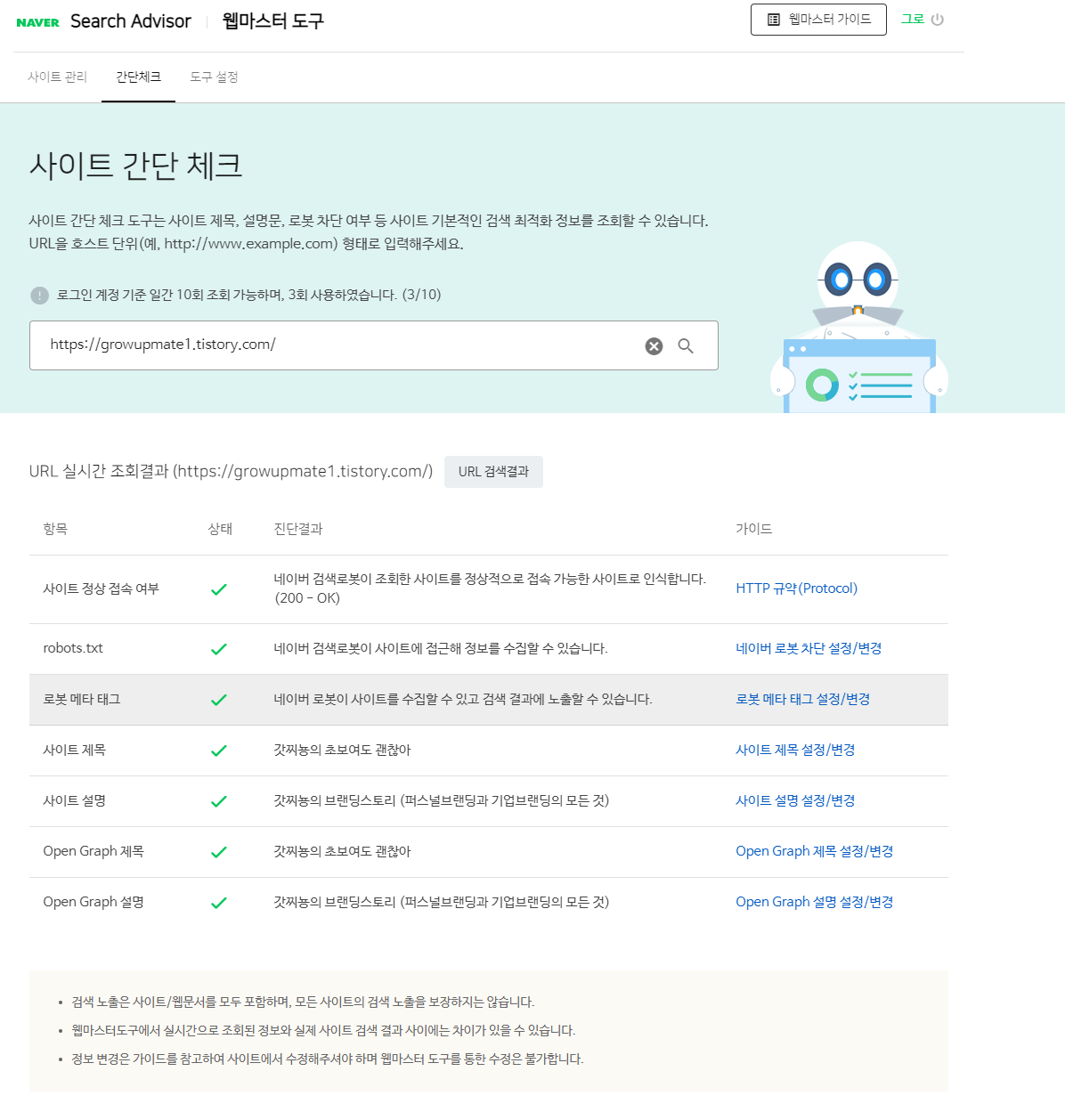Switch to the 사이트 관리 tab
The width and height of the screenshot is (1065, 1120).
pos(57,77)
